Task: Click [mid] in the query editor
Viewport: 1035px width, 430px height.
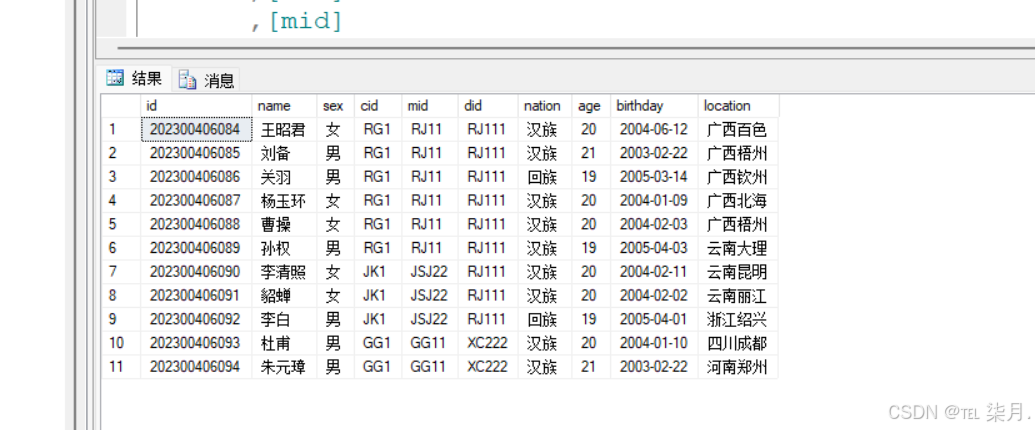Action: tap(306, 21)
